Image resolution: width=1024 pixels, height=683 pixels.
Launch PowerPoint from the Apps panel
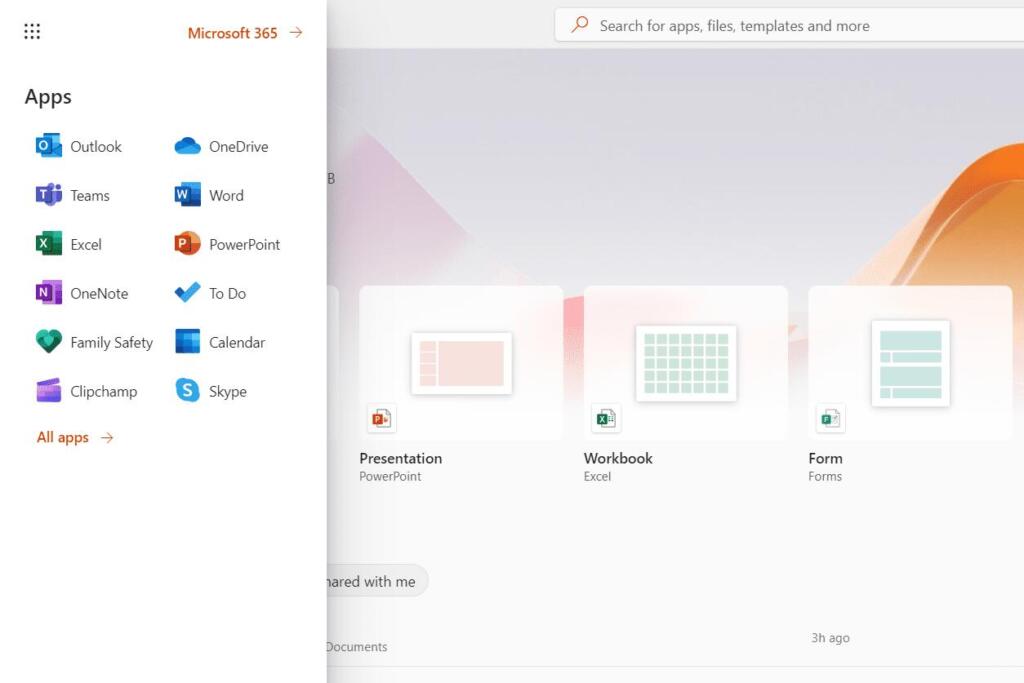(227, 245)
